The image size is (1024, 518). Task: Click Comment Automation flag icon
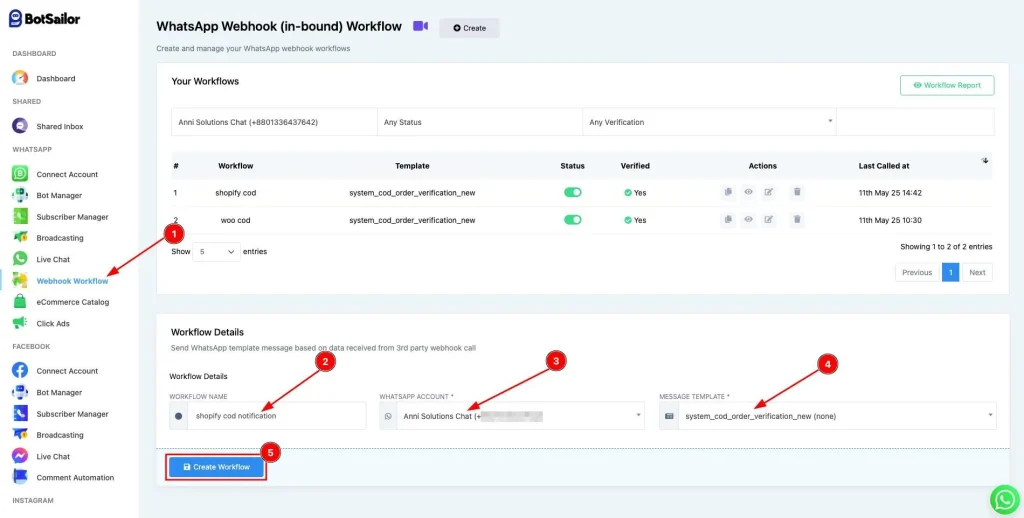(x=20, y=478)
